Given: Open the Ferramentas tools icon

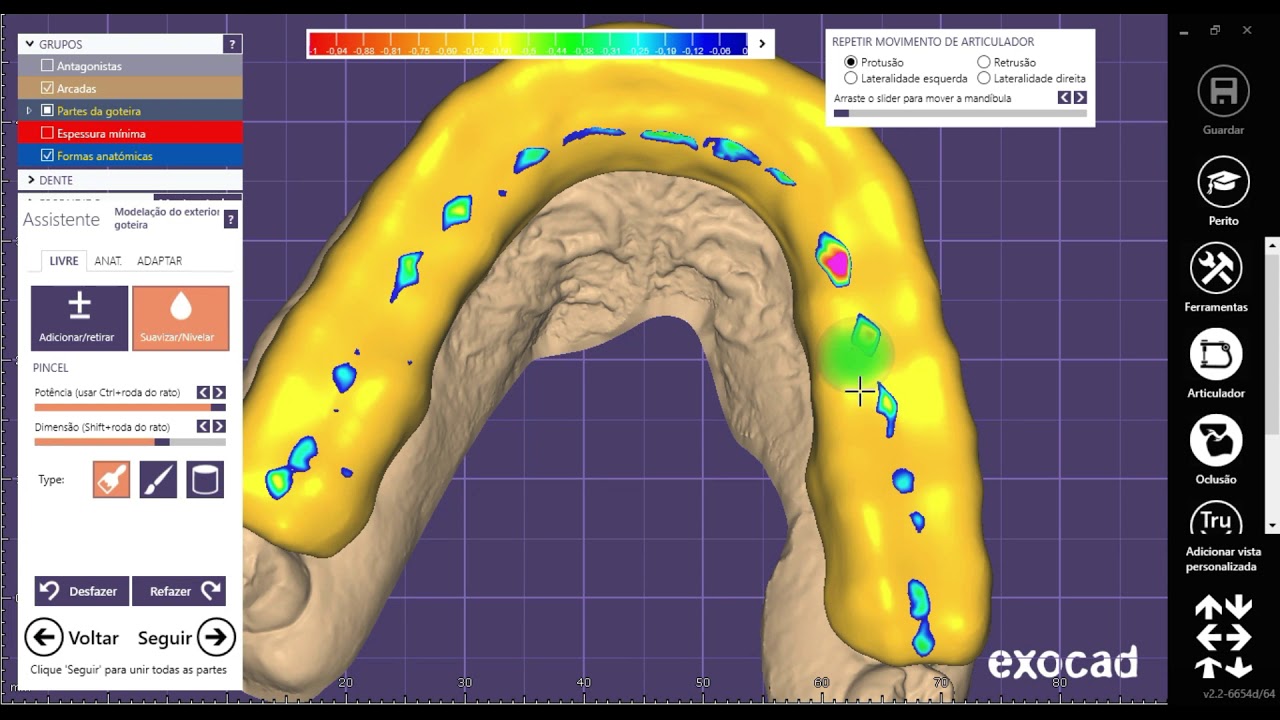Looking at the screenshot, I should click(1216, 268).
